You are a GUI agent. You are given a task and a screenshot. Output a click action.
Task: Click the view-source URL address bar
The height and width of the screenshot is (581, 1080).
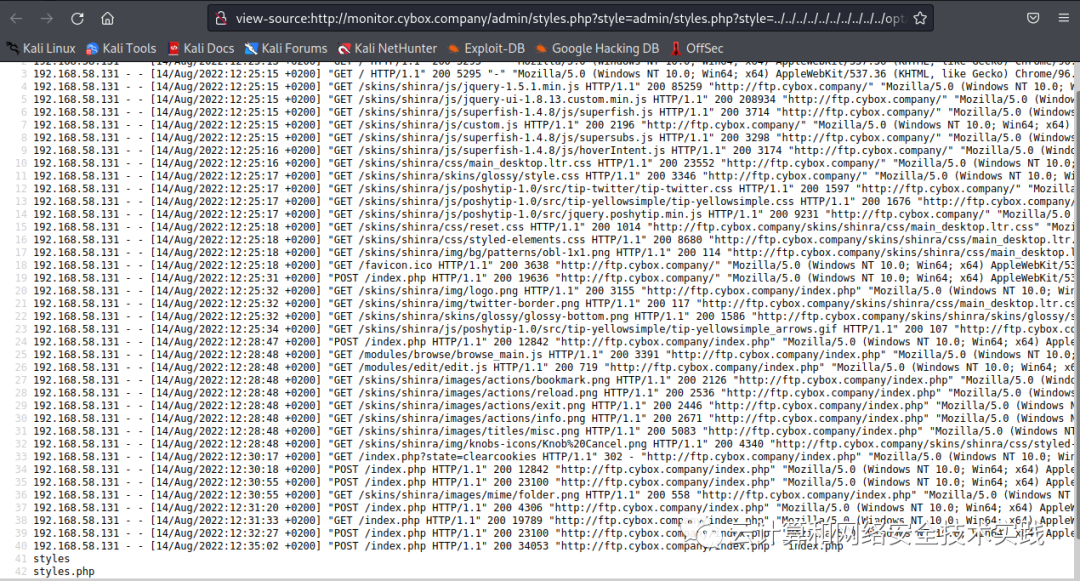570,19
